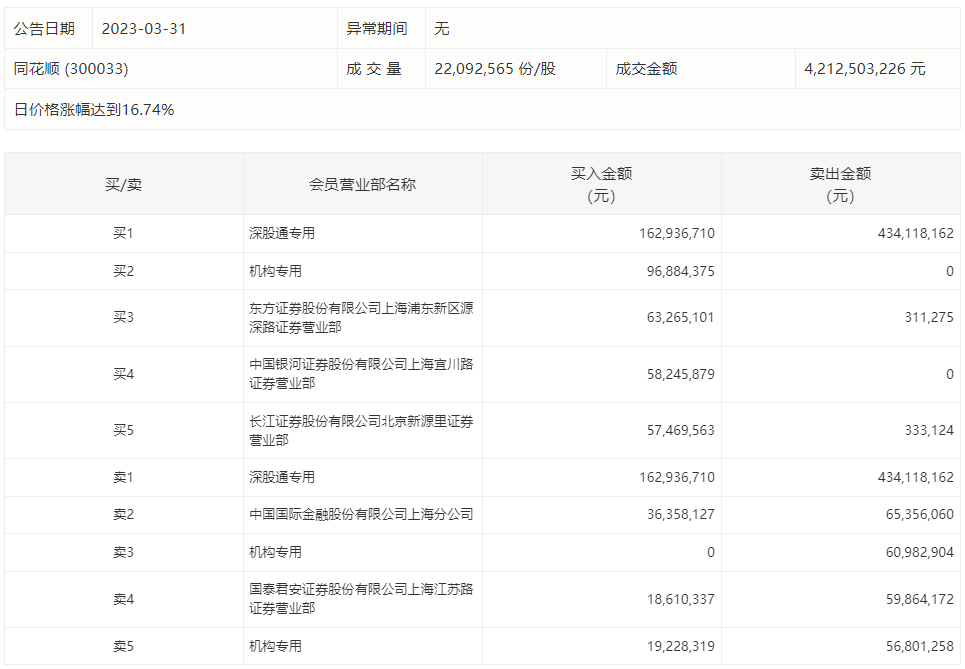Click 机构专用 in the 卖3 row
This screenshot has height=669, width=965.
pos(276,552)
